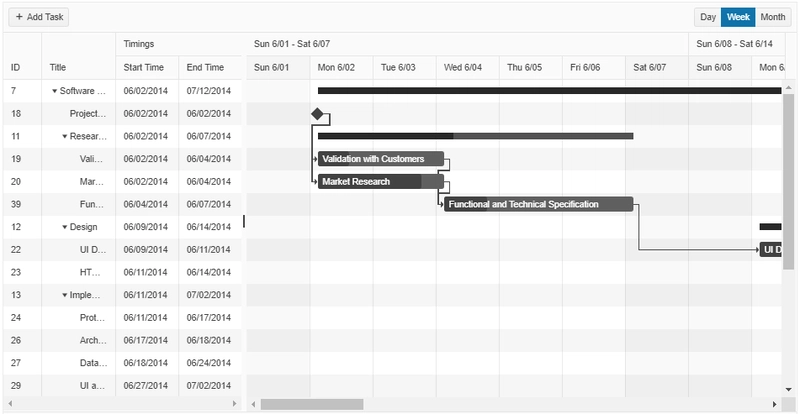Select the Market Research task bar

381,182
